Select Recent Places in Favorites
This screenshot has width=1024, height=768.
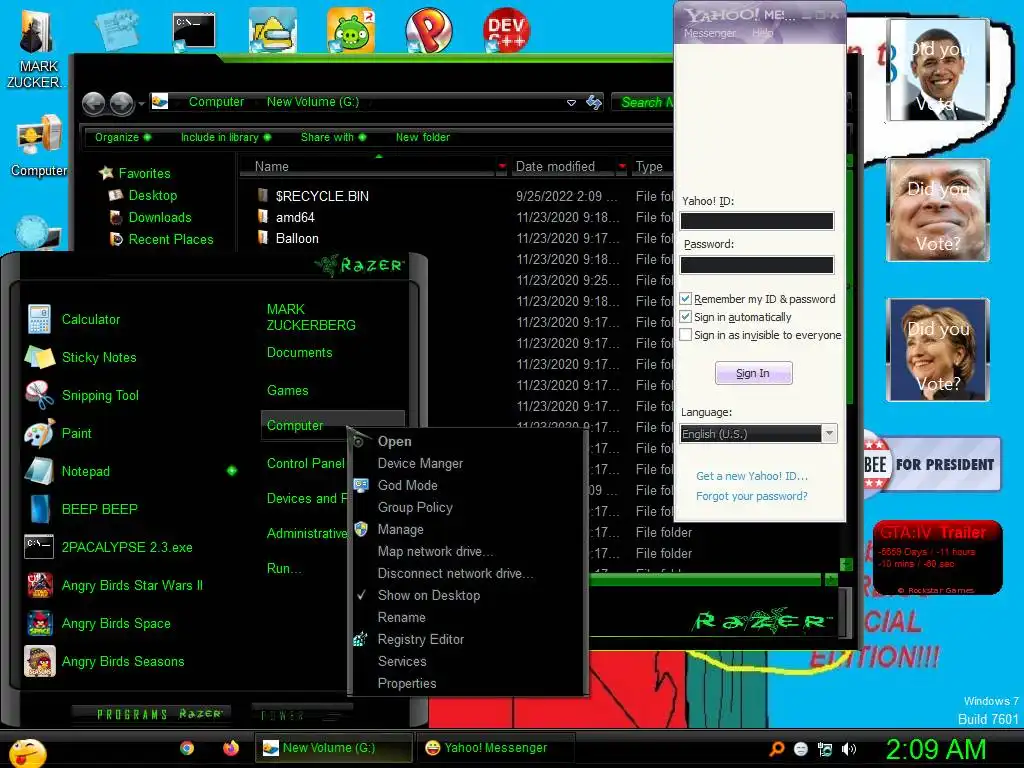pyautogui.click(x=170, y=239)
